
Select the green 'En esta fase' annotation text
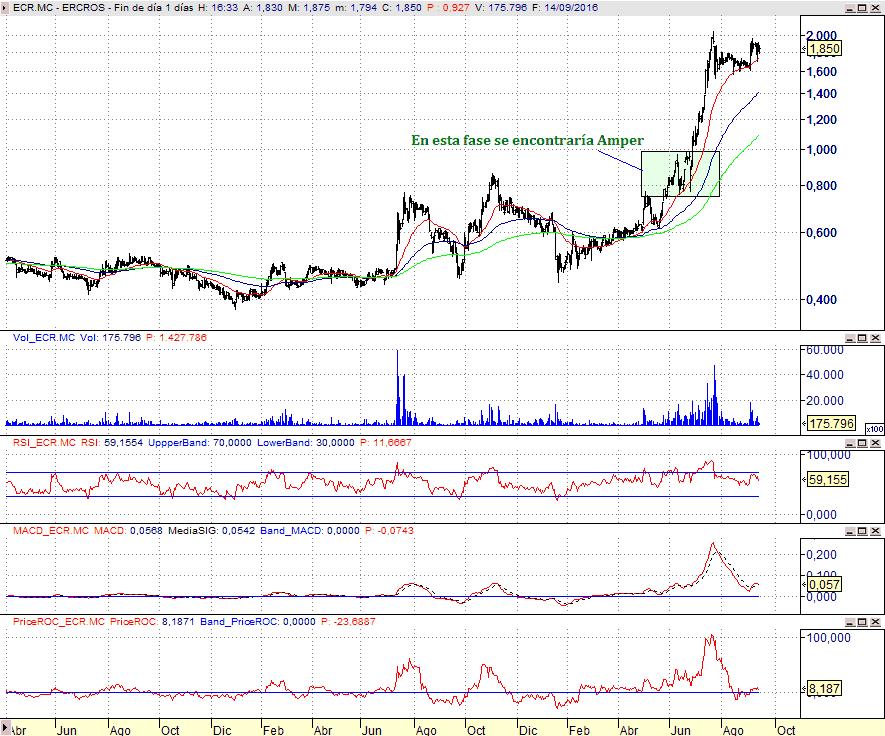(x=527, y=140)
